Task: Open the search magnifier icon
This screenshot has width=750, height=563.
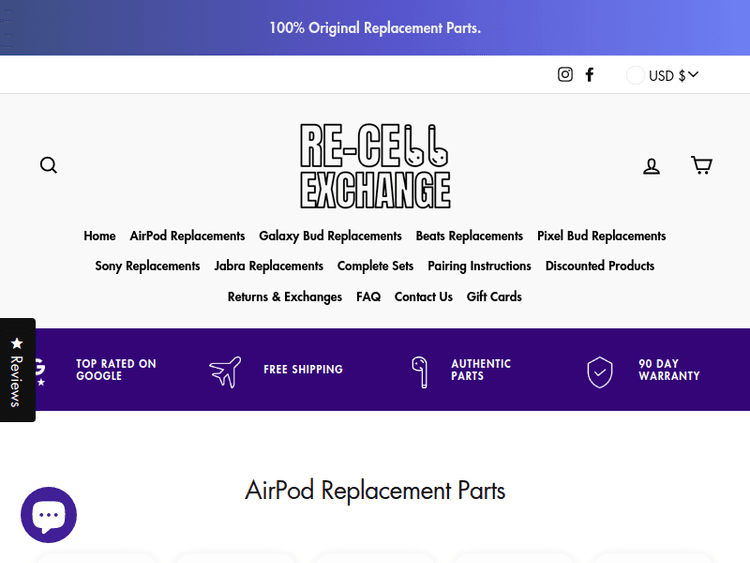Action: (48, 165)
